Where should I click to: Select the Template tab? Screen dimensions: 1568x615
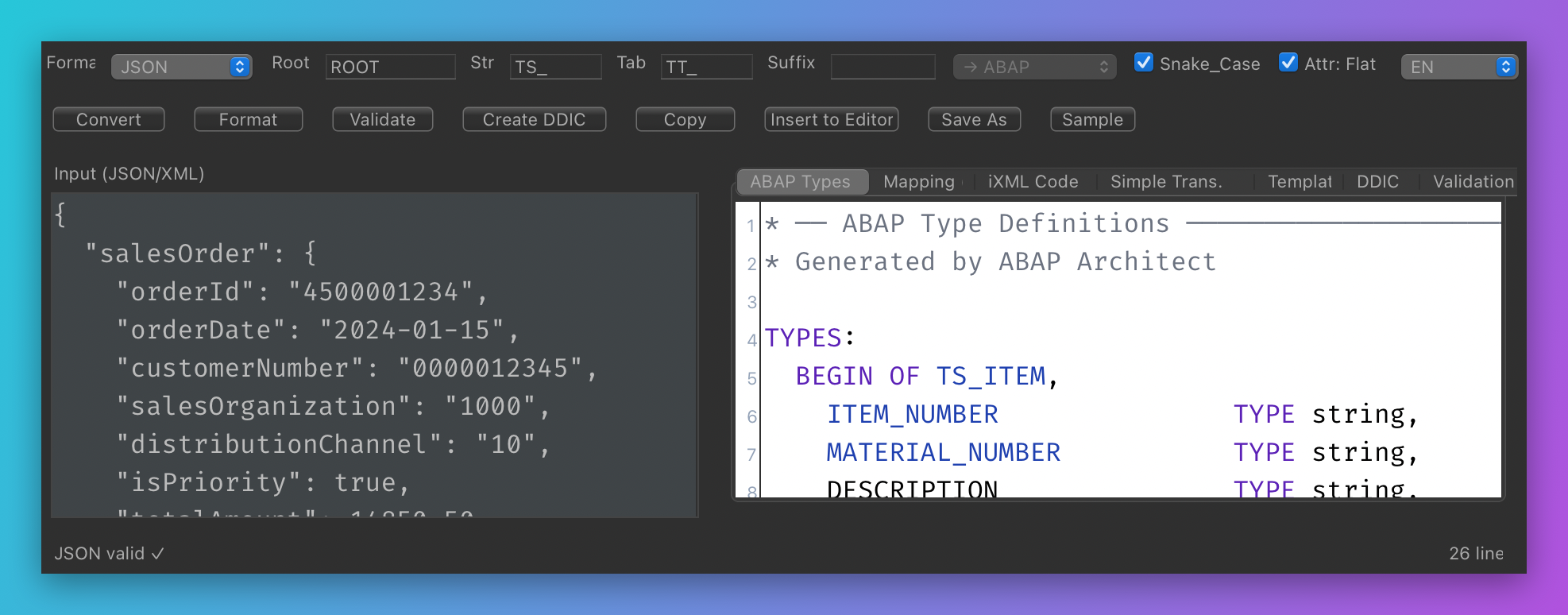1300,182
